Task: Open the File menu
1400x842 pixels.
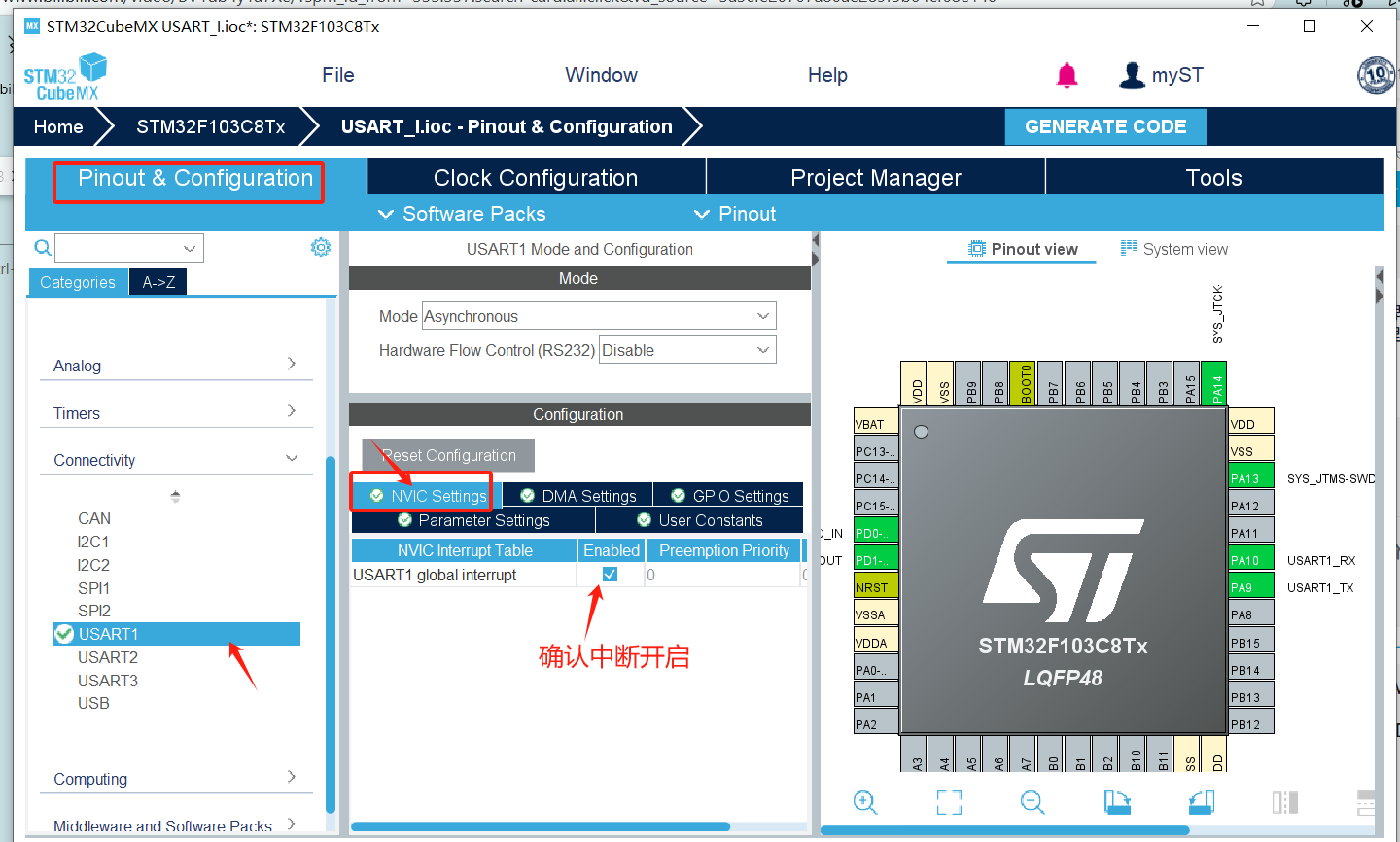Action: coord(338,75)
